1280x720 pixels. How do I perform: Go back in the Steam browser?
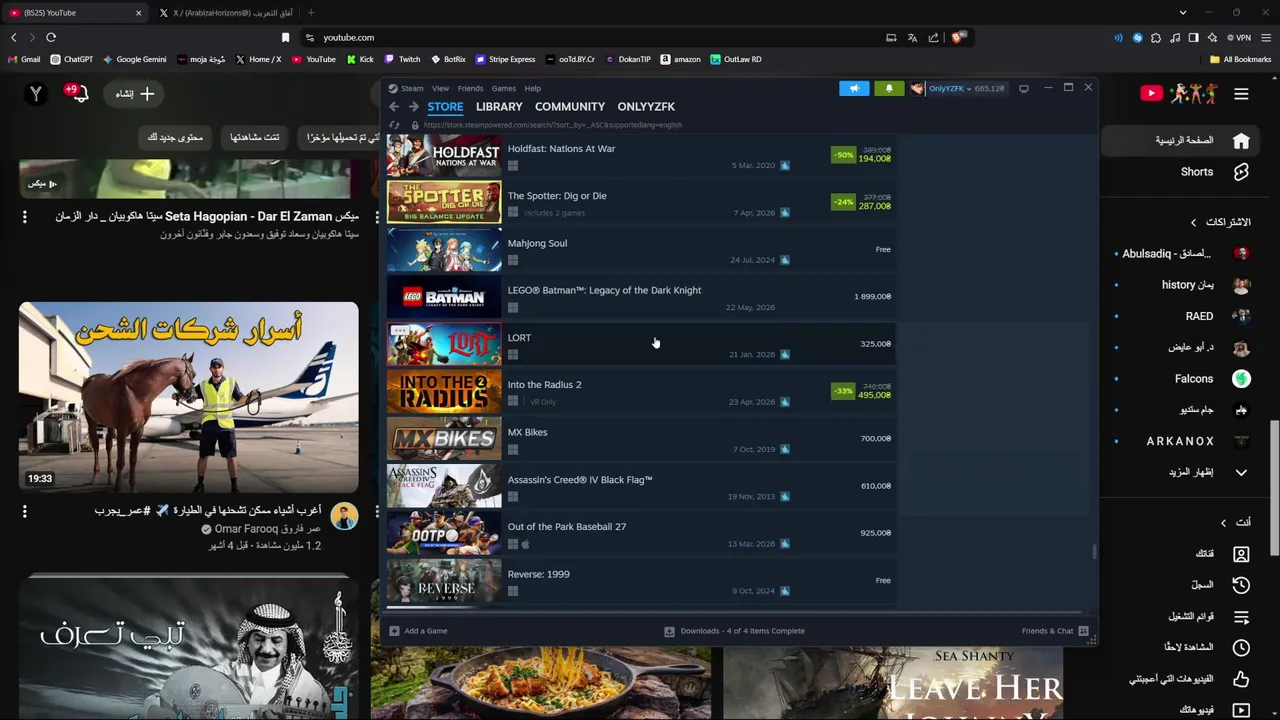point(394,106)
